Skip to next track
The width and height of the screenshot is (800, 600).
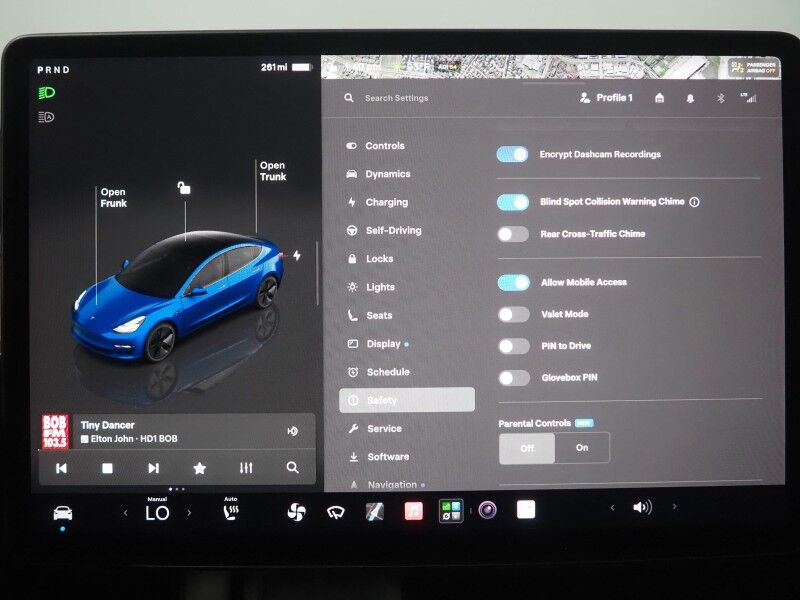point(153,468)
